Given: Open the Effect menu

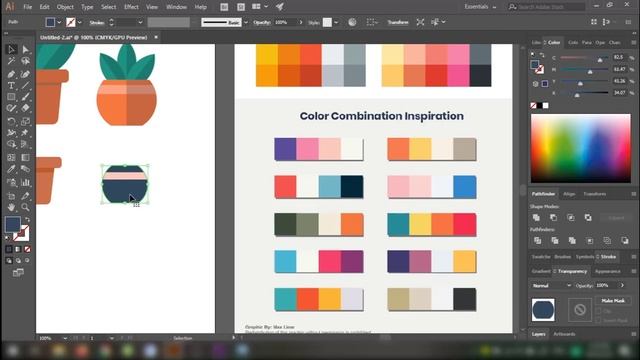Looking at the screenshot, I should coord(131,7).
